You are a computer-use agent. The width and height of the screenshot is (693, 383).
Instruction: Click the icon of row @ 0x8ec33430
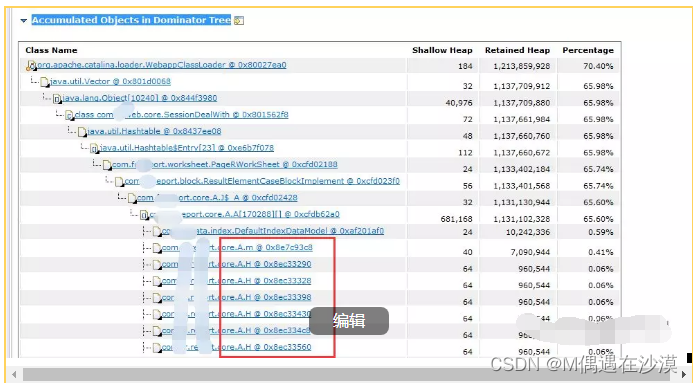[157, 315]
